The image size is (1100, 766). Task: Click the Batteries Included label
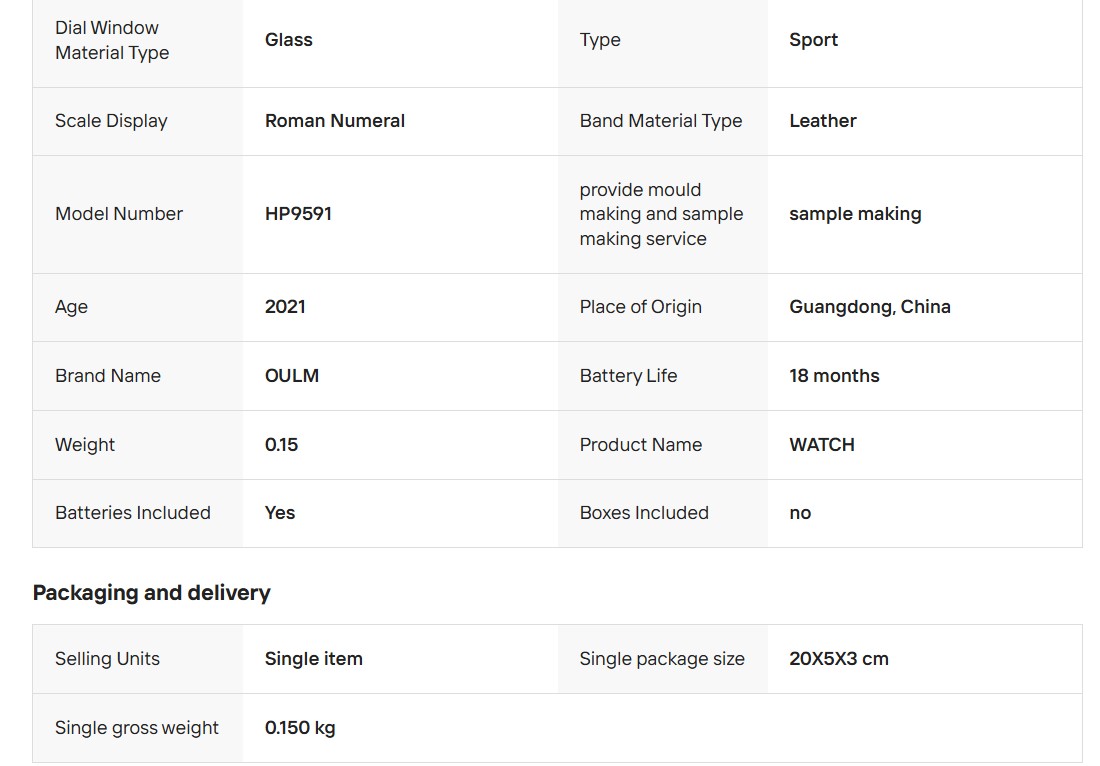click(132, 513)
